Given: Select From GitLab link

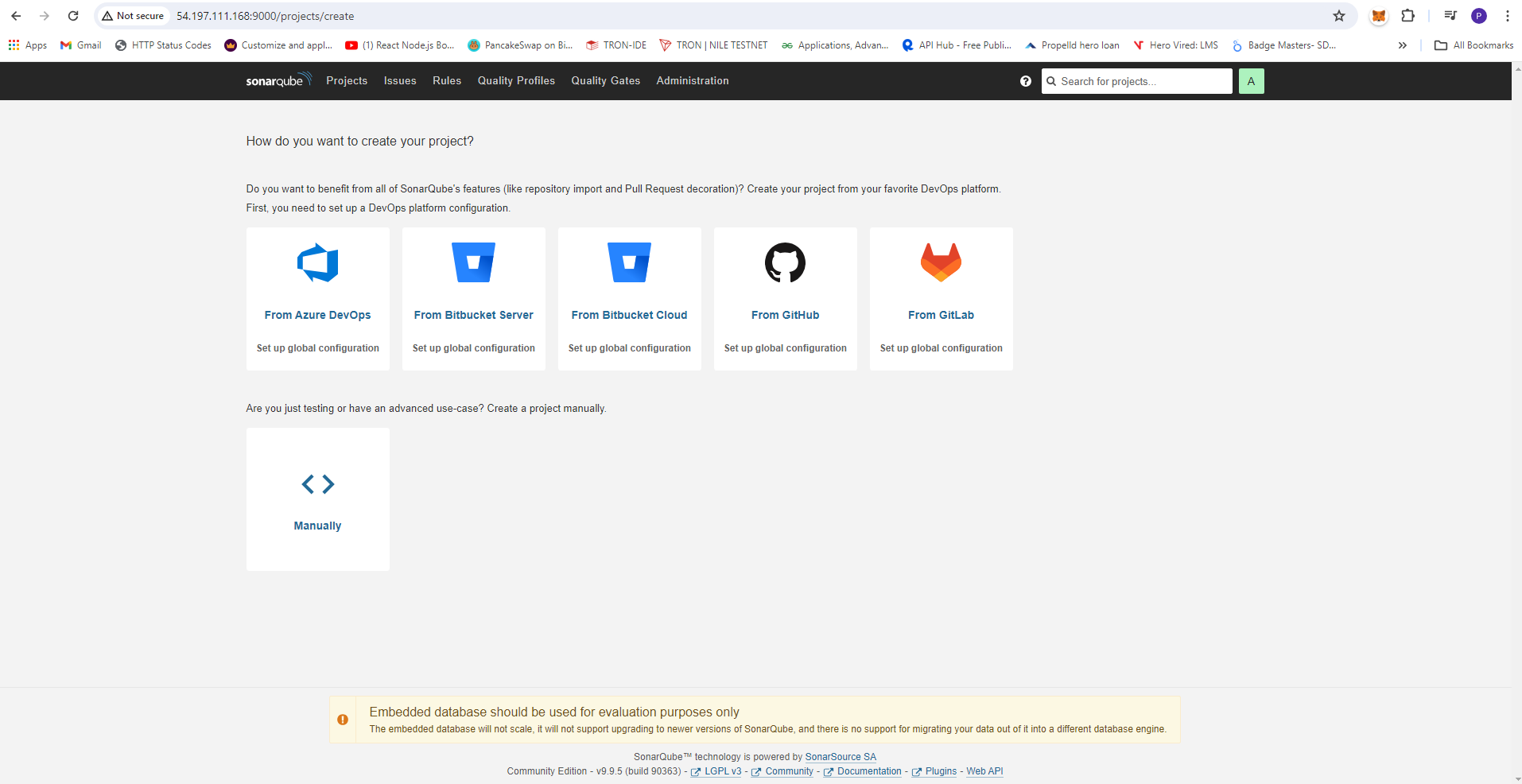Looking at the screenshot, I should [941, 315].
